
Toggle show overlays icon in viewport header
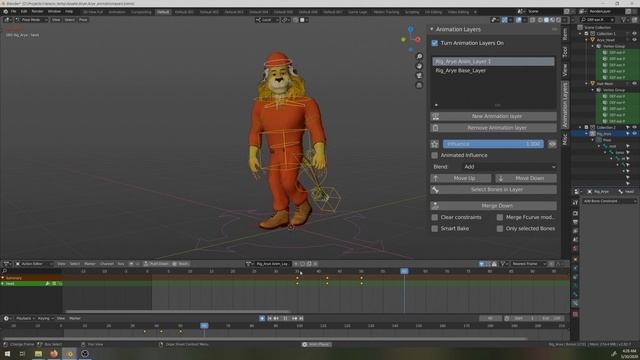point(519,20)
